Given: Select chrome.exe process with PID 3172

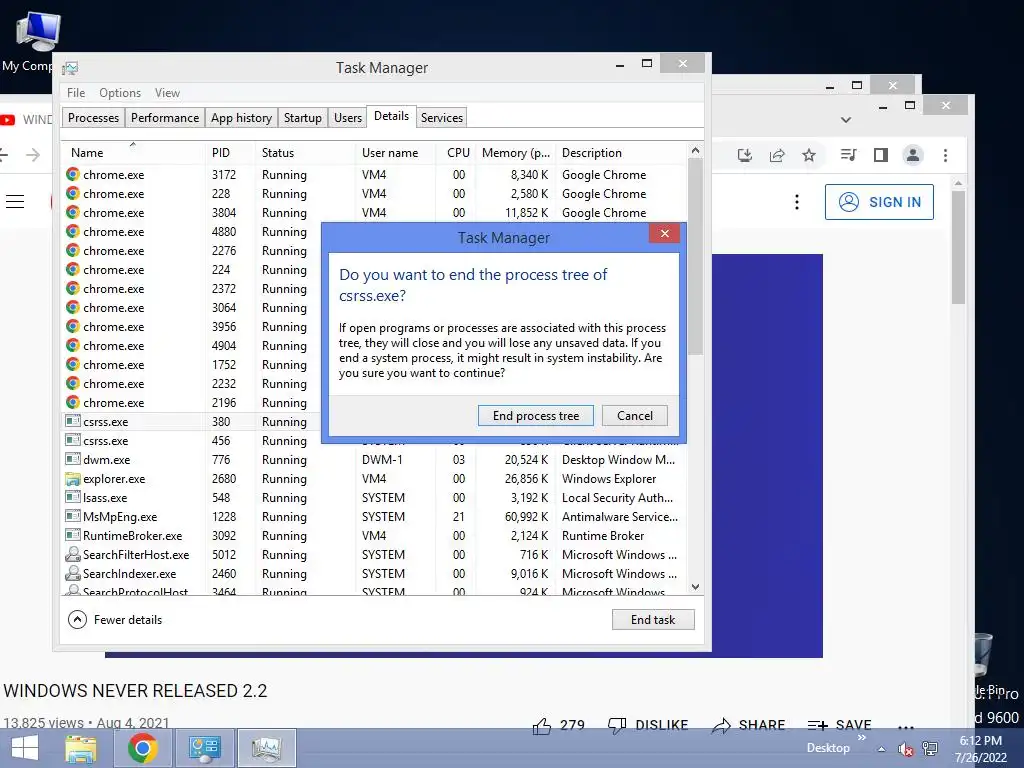Looking at the screenshot, I should click(x=374, y=175).
